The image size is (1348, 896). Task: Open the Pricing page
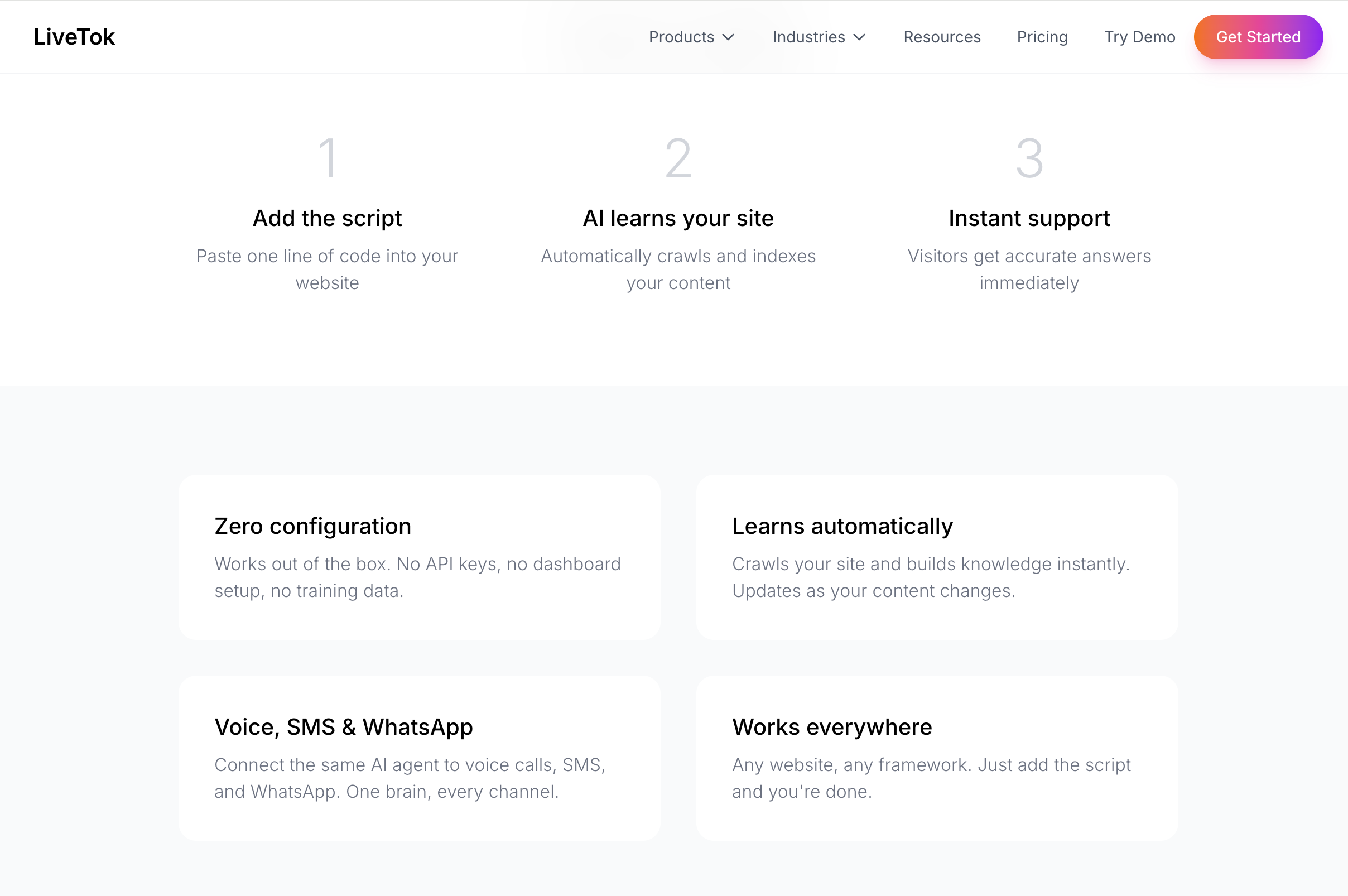coord(1042,37)
